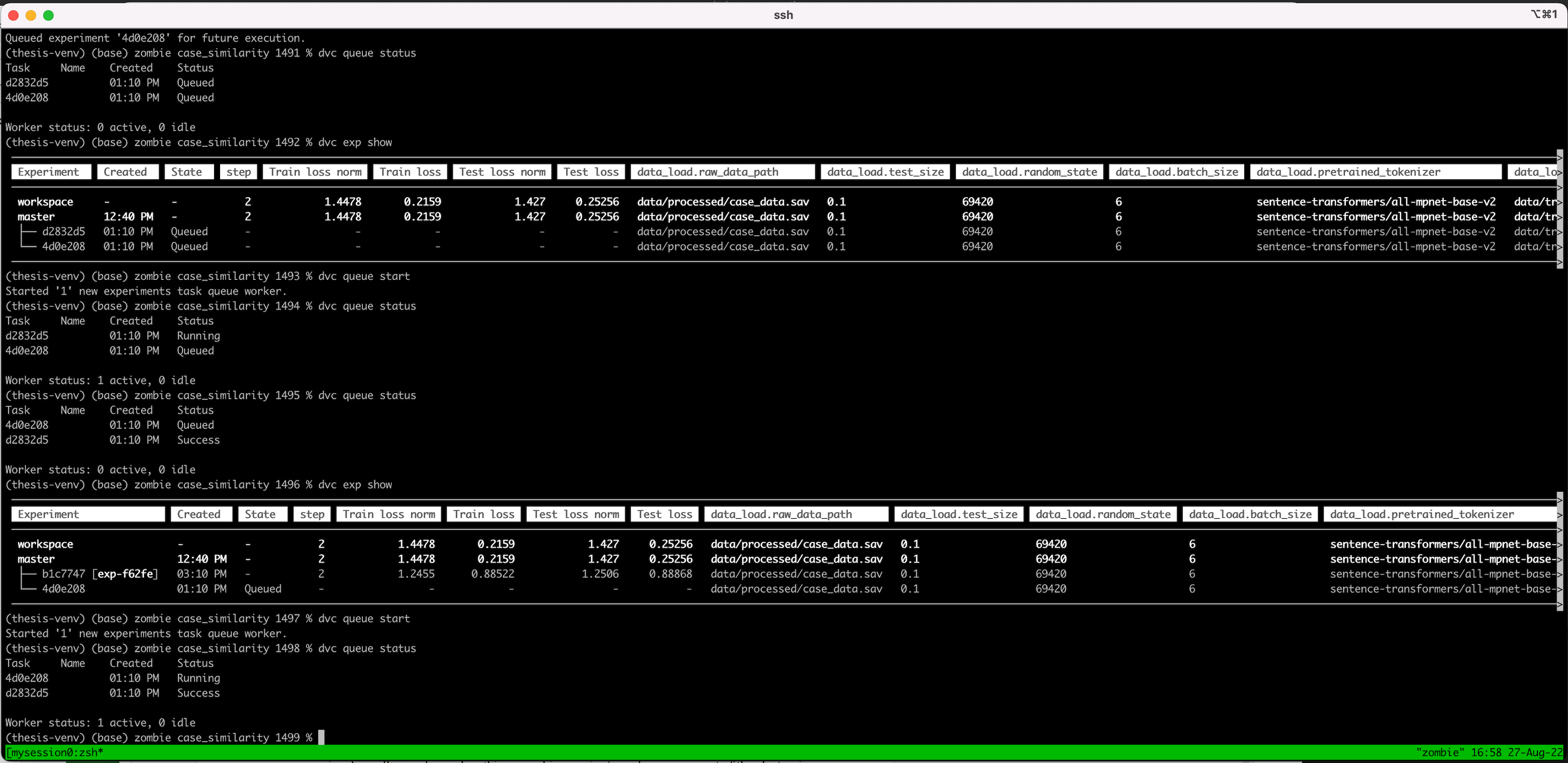Click the 'data_load.pretrained_tokenizer' column header
This screenshot has height=763, width=1568.
[x=1376, y=172]
